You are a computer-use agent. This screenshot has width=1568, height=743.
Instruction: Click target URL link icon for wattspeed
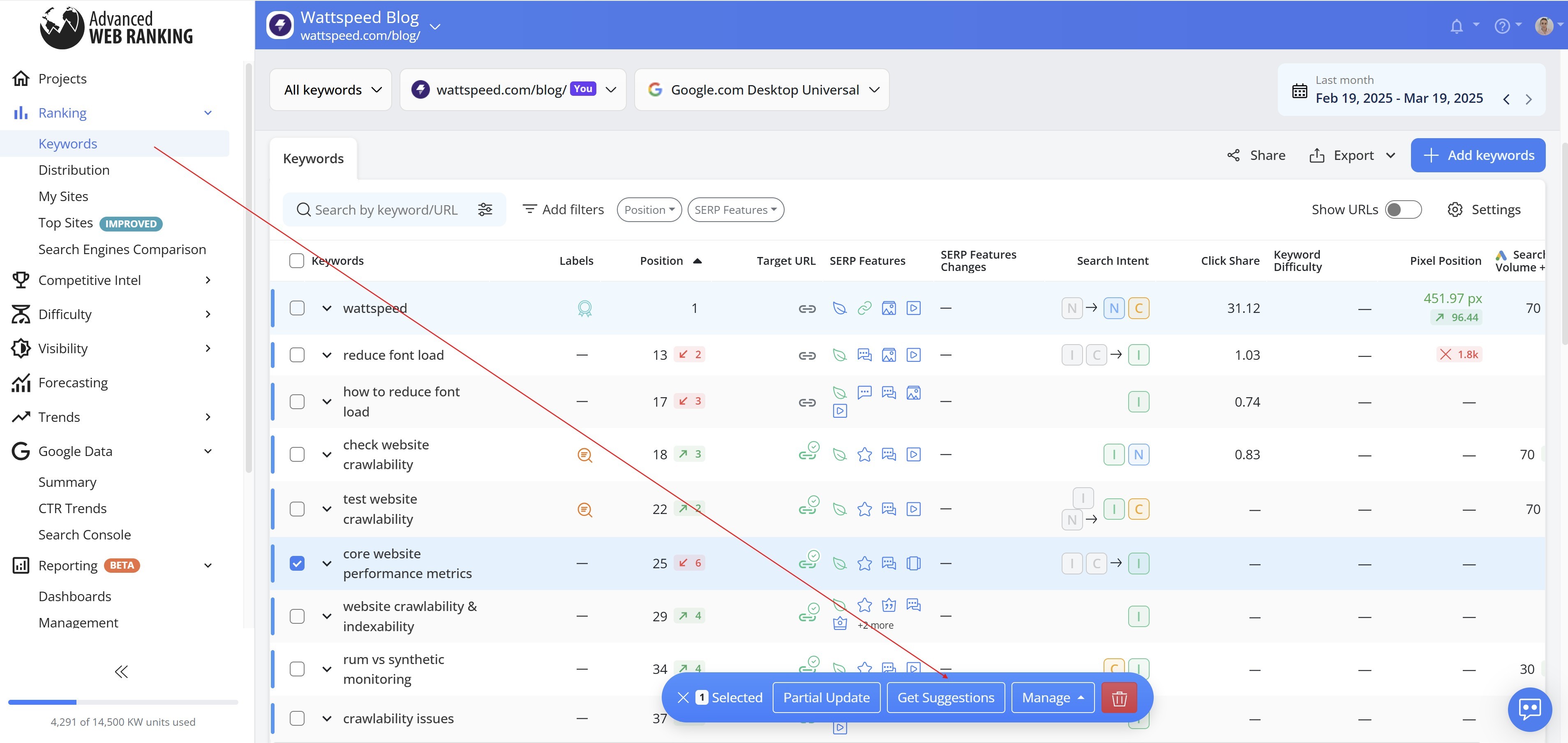[807, 309]
